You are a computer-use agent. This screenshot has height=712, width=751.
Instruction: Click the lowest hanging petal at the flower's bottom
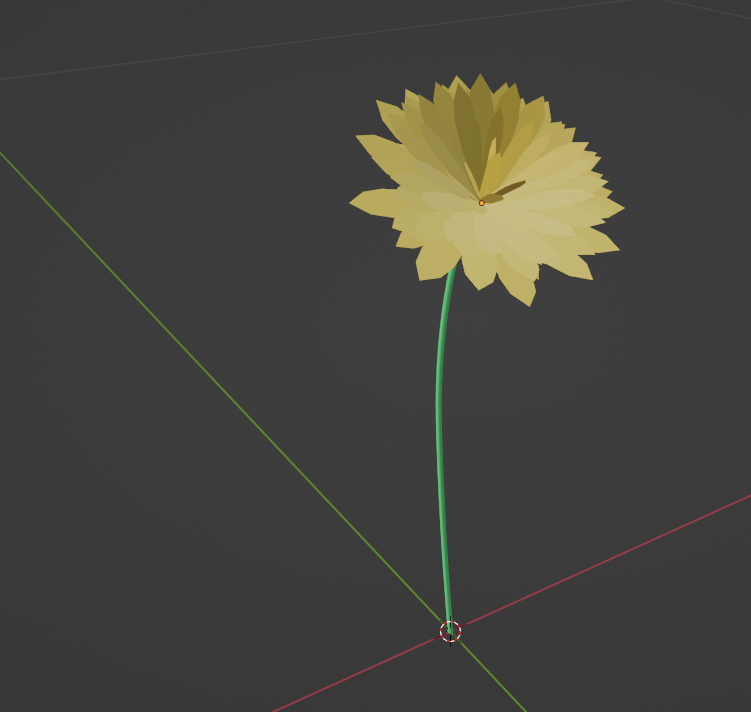pyautogui.click(x=527, y=300)
